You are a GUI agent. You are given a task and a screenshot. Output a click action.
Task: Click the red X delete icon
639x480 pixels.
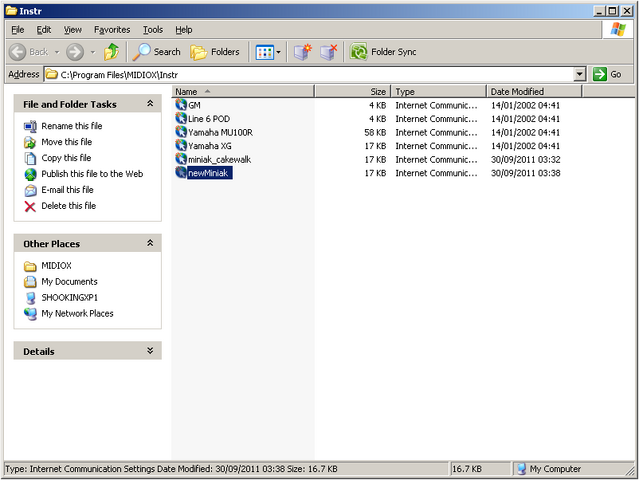(30, 207)
